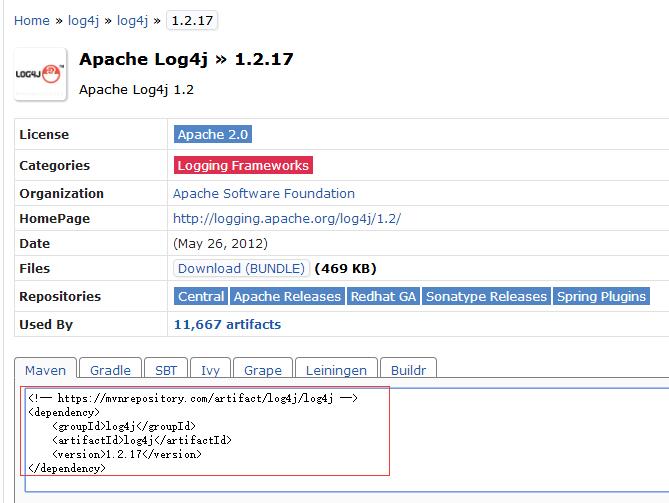Viewport: 669px width, 503px height.
Task: Go to Home breadcrumb link
Action: (x=32, y=20)
